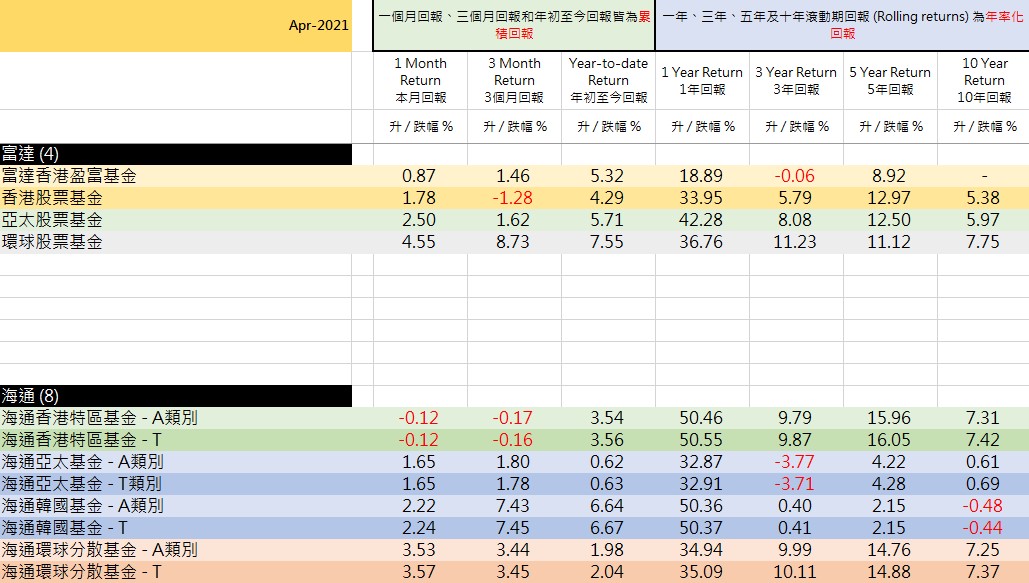Select the 亞太股票基金 fund name cell
Screen dimensions: 1029x583
click(176, 220)
